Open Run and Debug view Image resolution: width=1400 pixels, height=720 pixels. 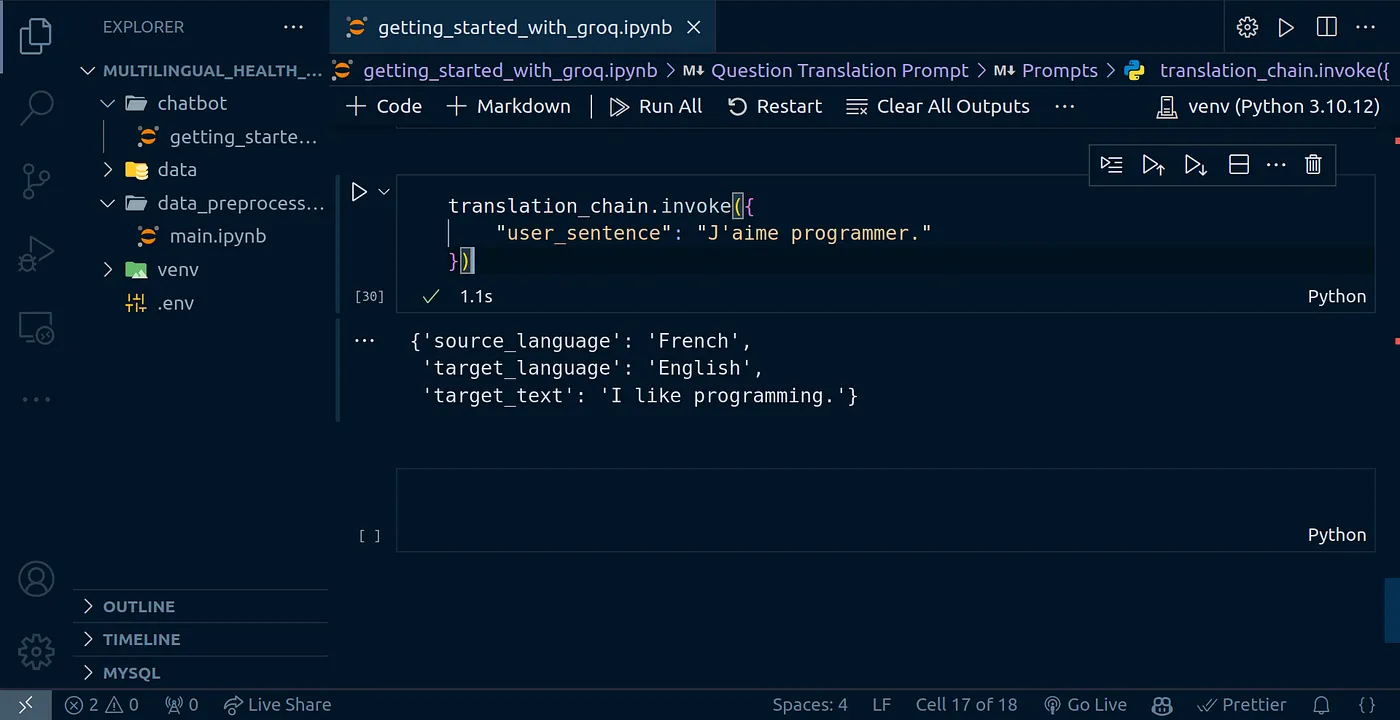point(37,254)
